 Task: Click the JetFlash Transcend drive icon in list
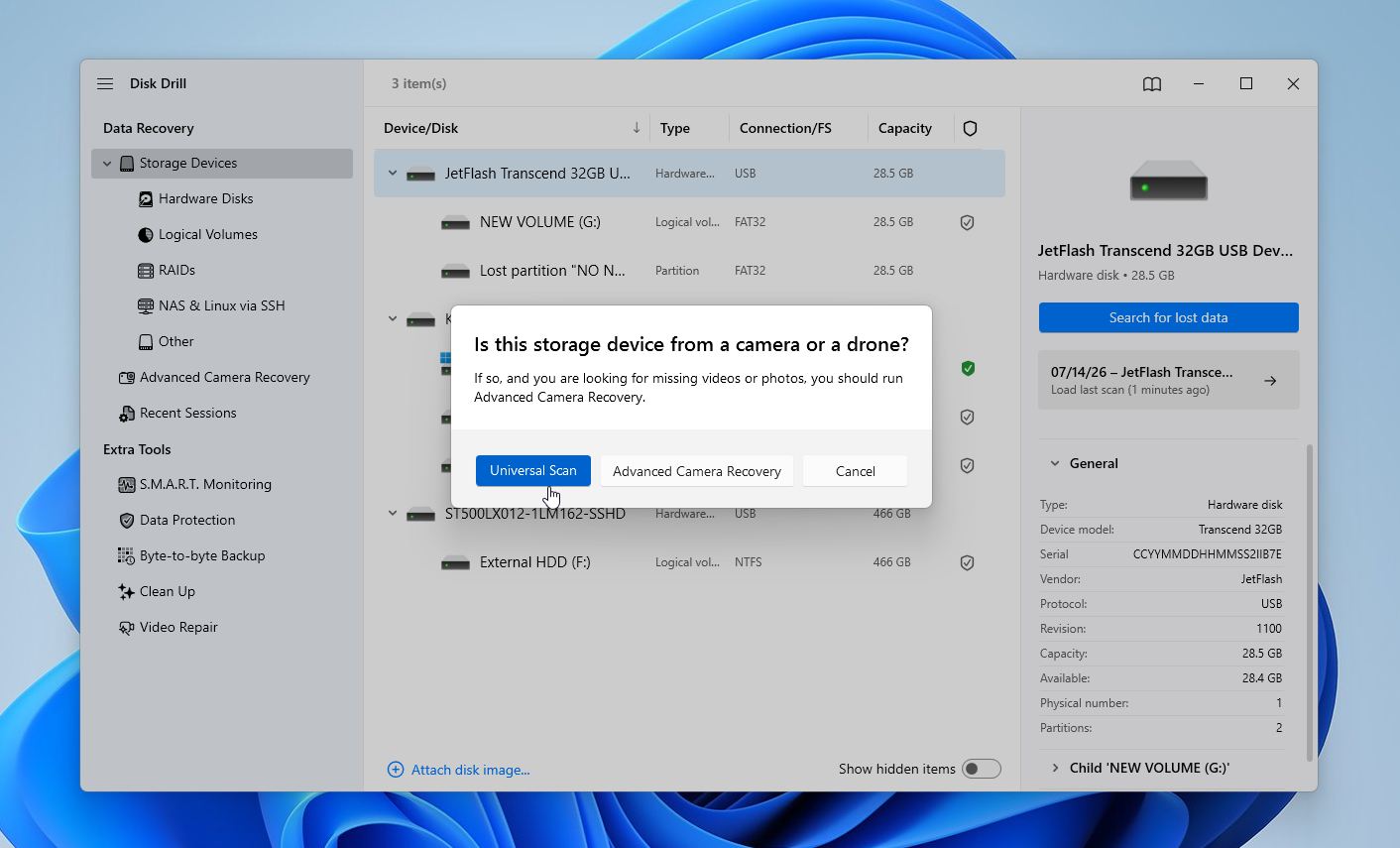click(x=421, y=175)
